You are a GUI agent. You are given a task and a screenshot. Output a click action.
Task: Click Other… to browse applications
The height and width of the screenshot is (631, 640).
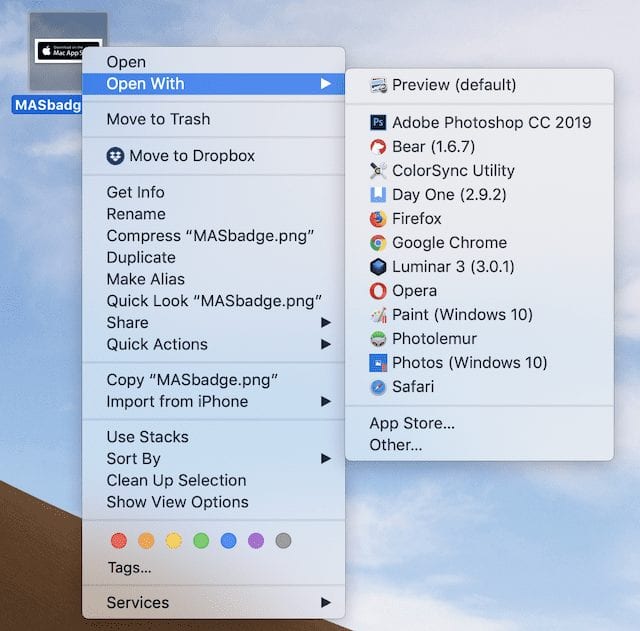pyautogui.click(x=396, y=445)
